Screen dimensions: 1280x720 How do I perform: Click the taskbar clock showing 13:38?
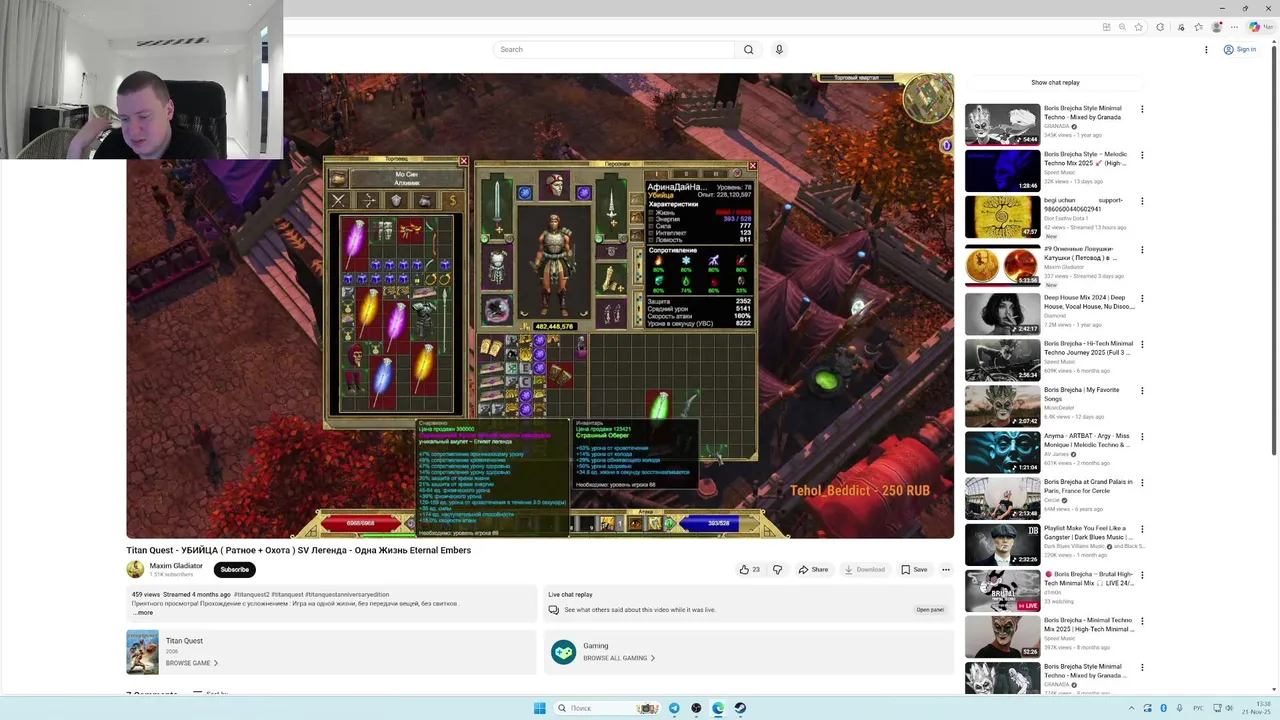(1255, 708)
